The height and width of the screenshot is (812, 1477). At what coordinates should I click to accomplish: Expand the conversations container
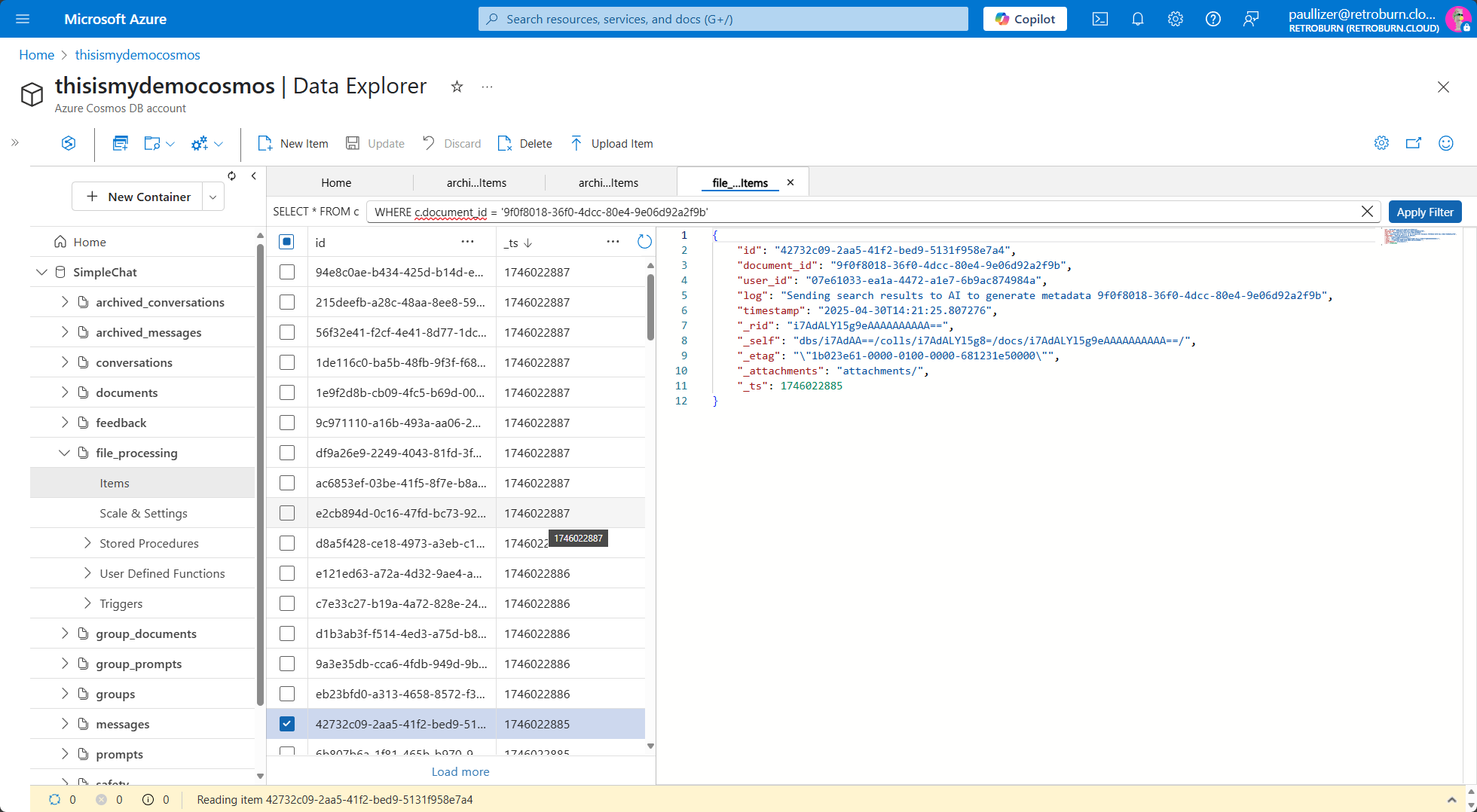[66, 362]
